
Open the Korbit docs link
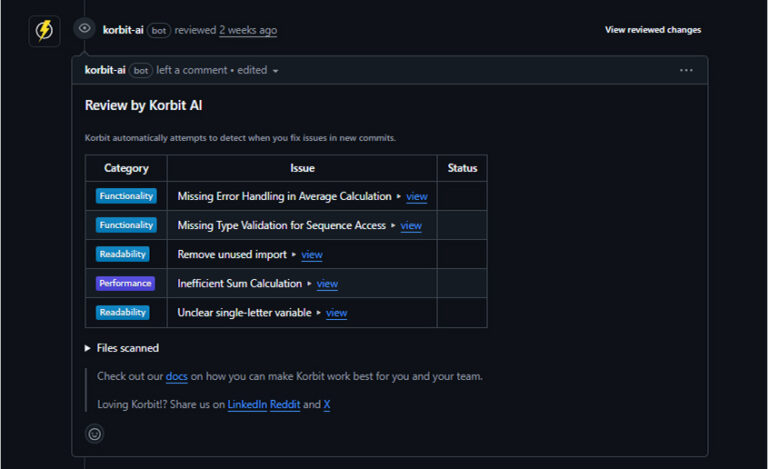pyautogui.click(x=176, y=377)
